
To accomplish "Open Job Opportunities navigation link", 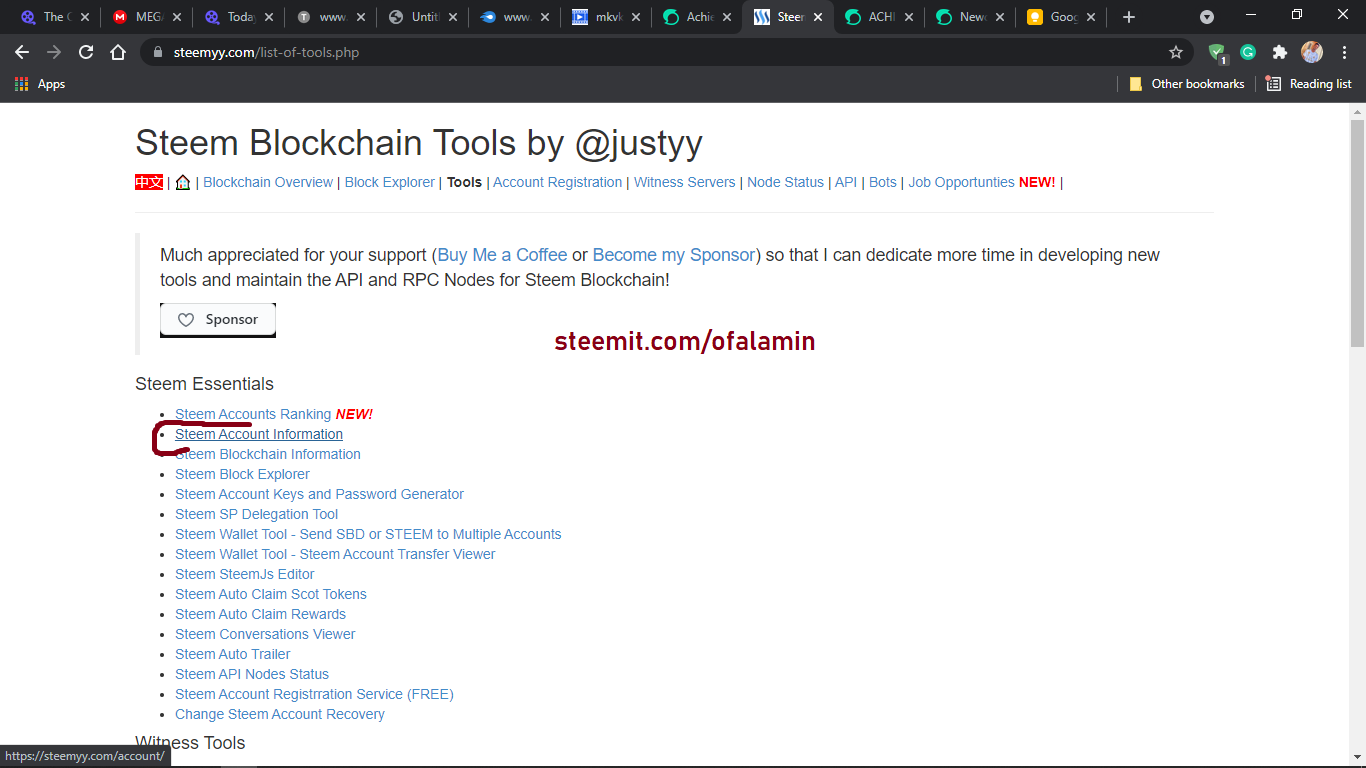I will coord(961,182).
